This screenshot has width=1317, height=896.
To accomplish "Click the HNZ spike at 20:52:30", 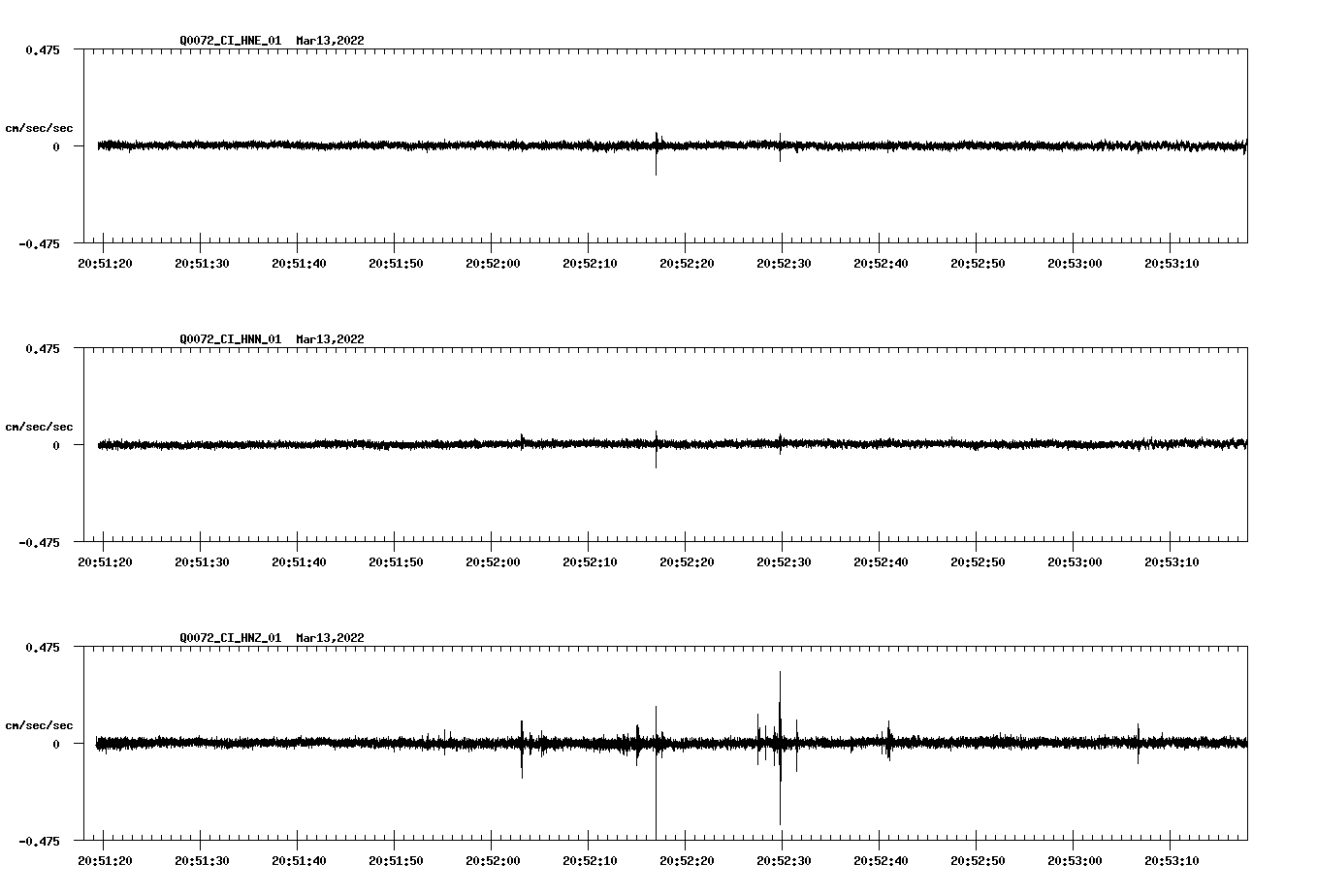I will (x=780, y=748).
